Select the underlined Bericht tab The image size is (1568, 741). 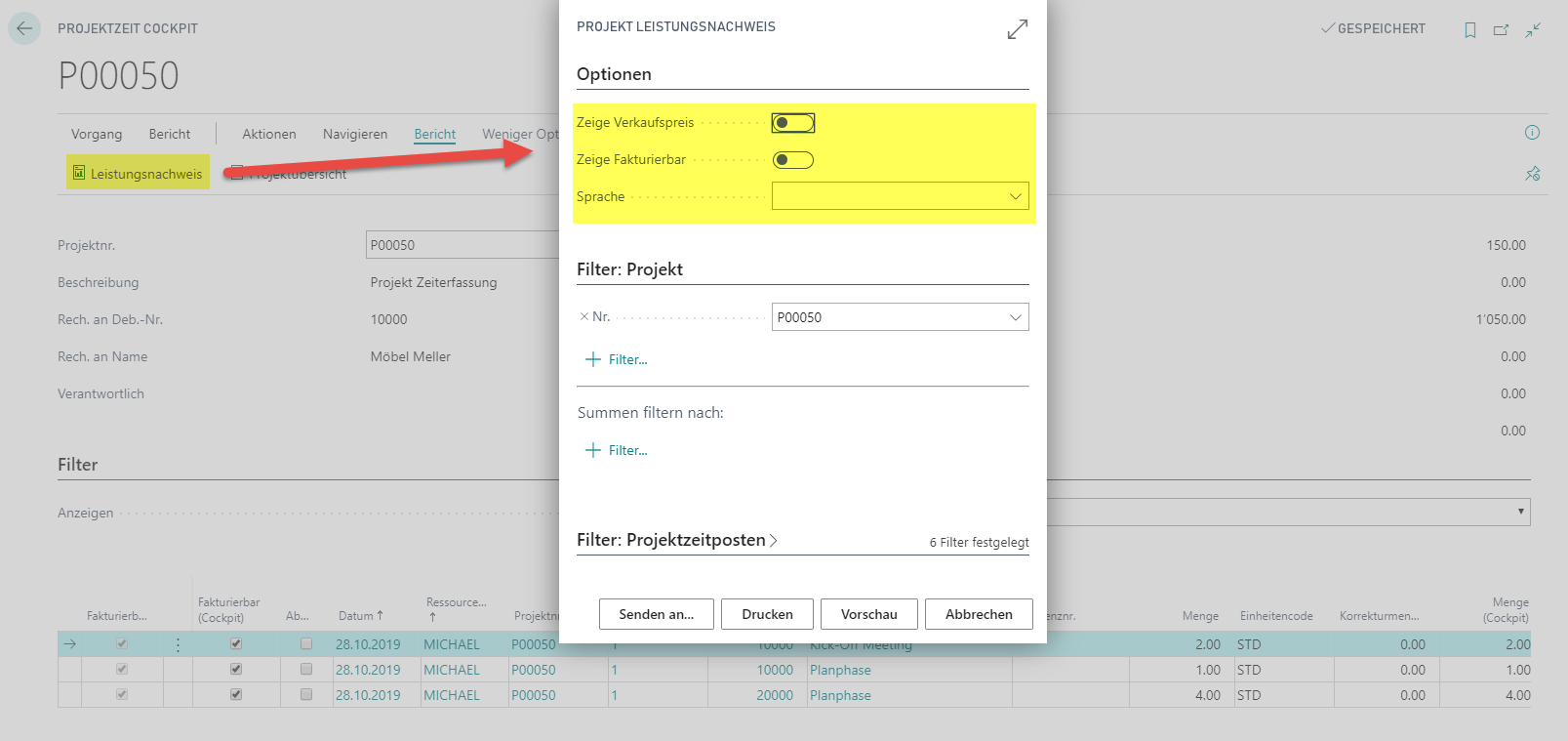[x=435, y=134]
